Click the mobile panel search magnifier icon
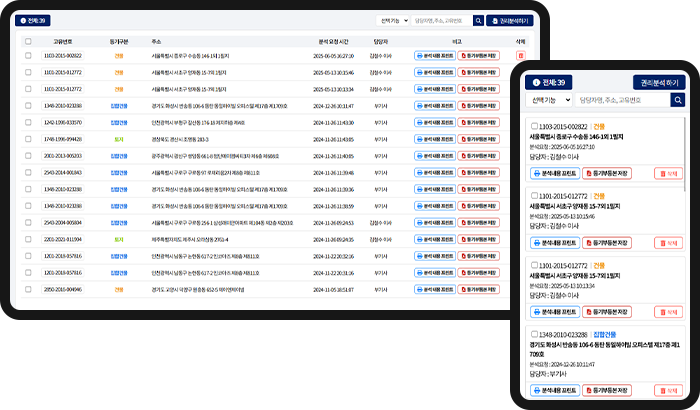This screenshot has height=410, width=700. coord(678,100)
